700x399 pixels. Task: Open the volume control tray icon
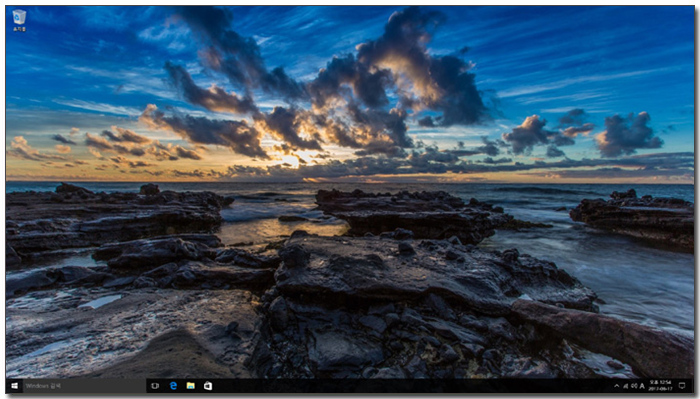point(634,386)
